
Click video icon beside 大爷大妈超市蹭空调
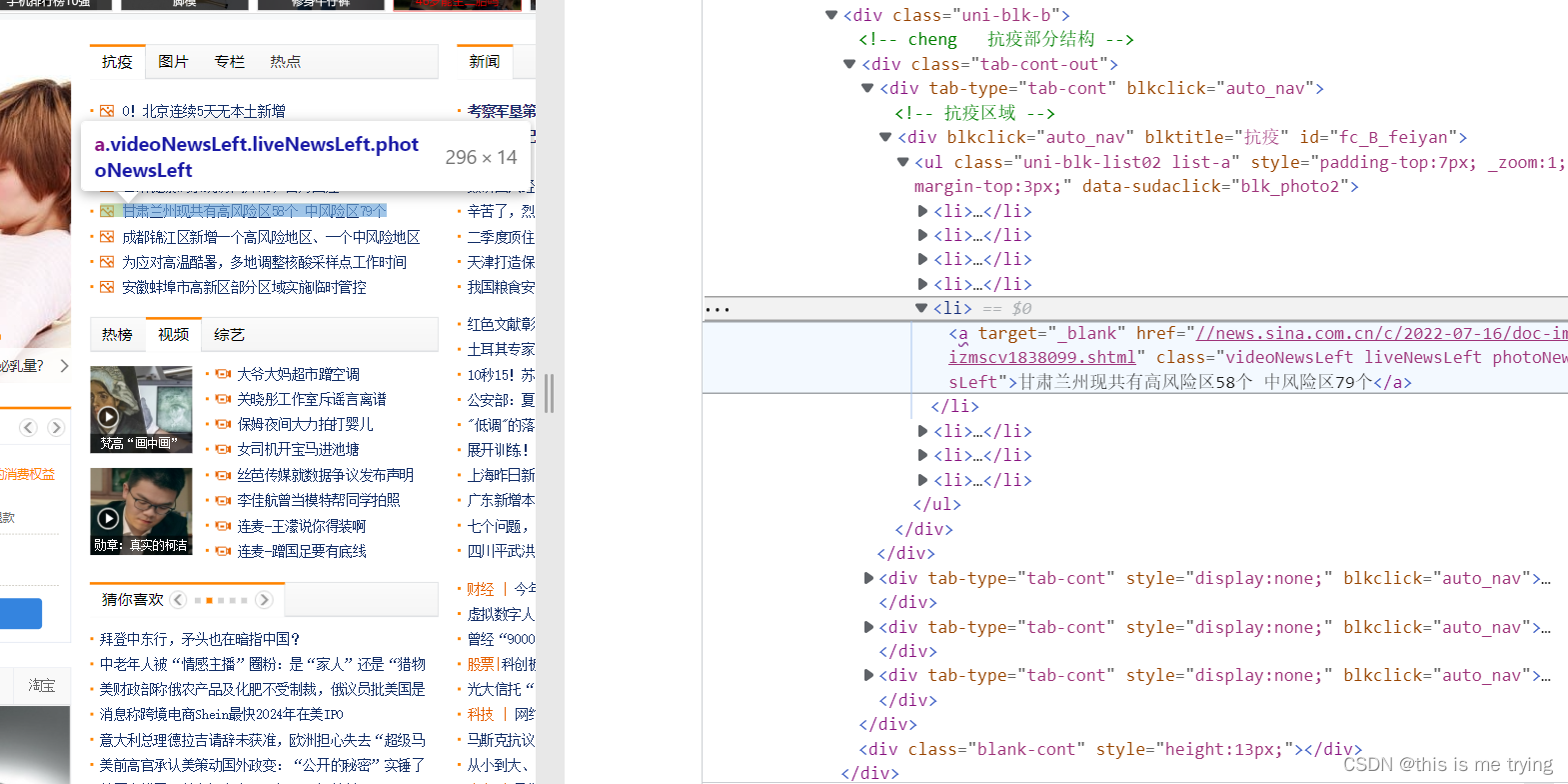(224, 374)
